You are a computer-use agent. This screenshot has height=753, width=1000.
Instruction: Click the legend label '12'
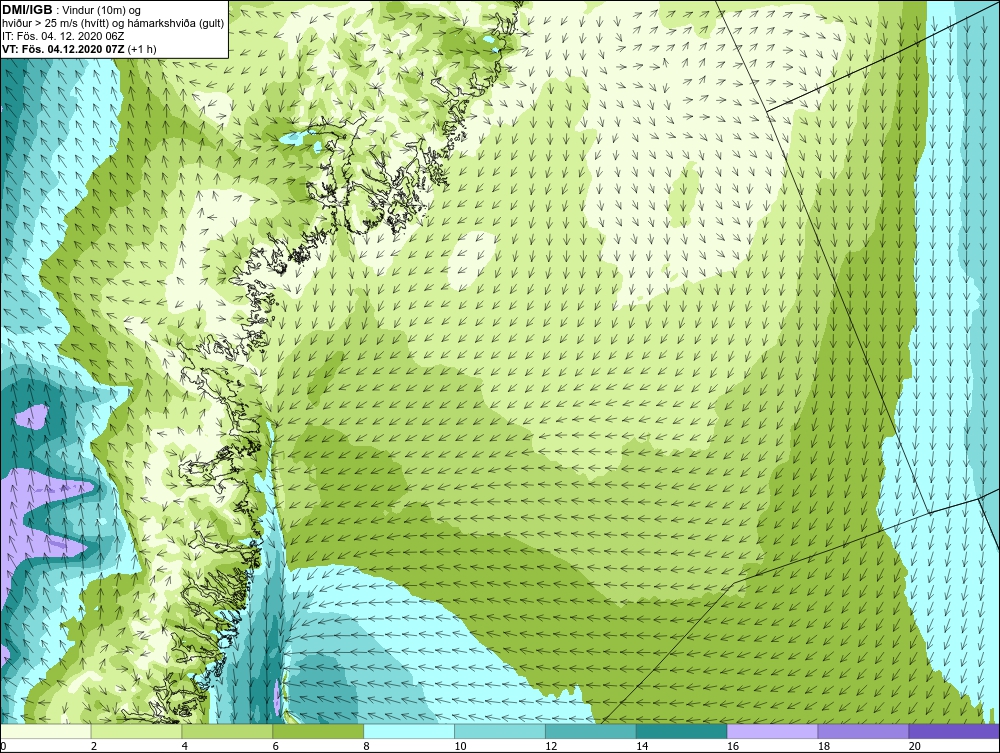click(x=551, y=746)
